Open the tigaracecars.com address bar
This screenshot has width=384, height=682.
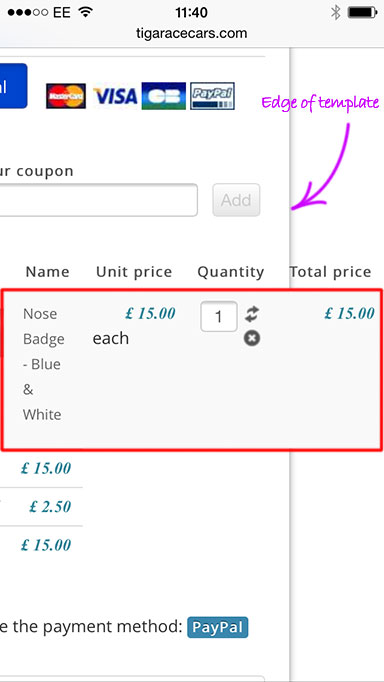pyautogui.click(x=192, y=33)
